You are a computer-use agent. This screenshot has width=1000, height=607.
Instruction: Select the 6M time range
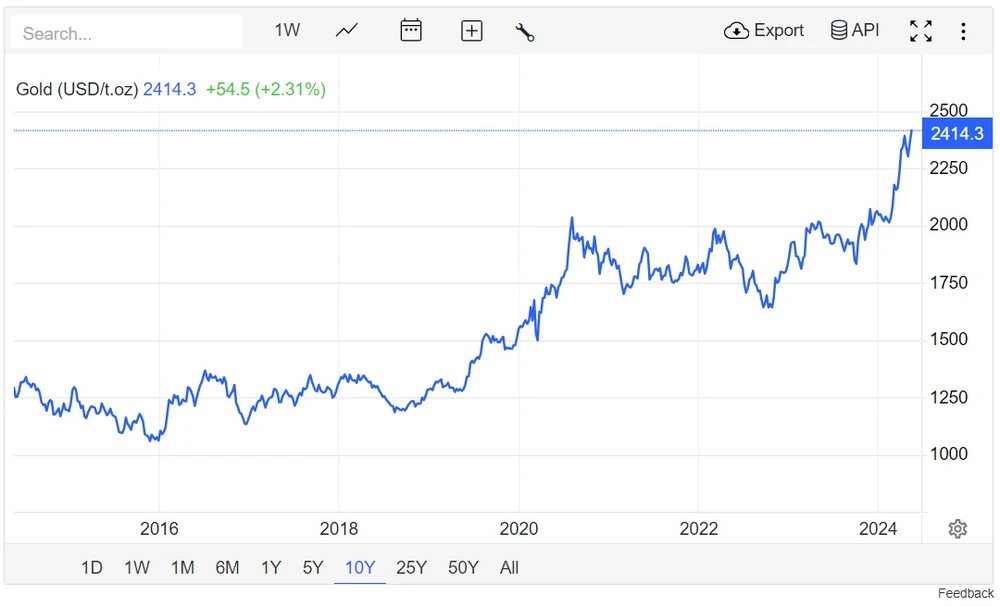click(227, 567)
